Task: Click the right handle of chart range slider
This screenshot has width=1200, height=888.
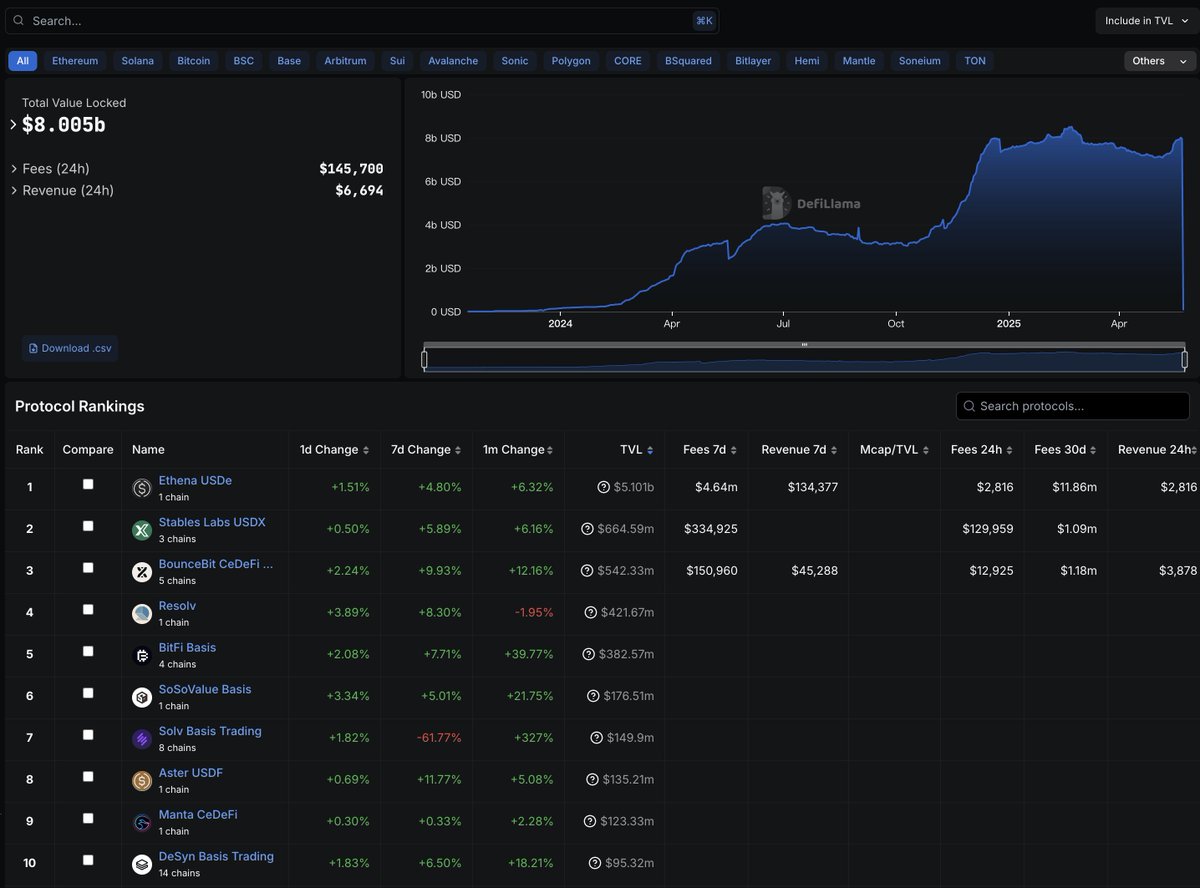Action: click(1185, 359)
